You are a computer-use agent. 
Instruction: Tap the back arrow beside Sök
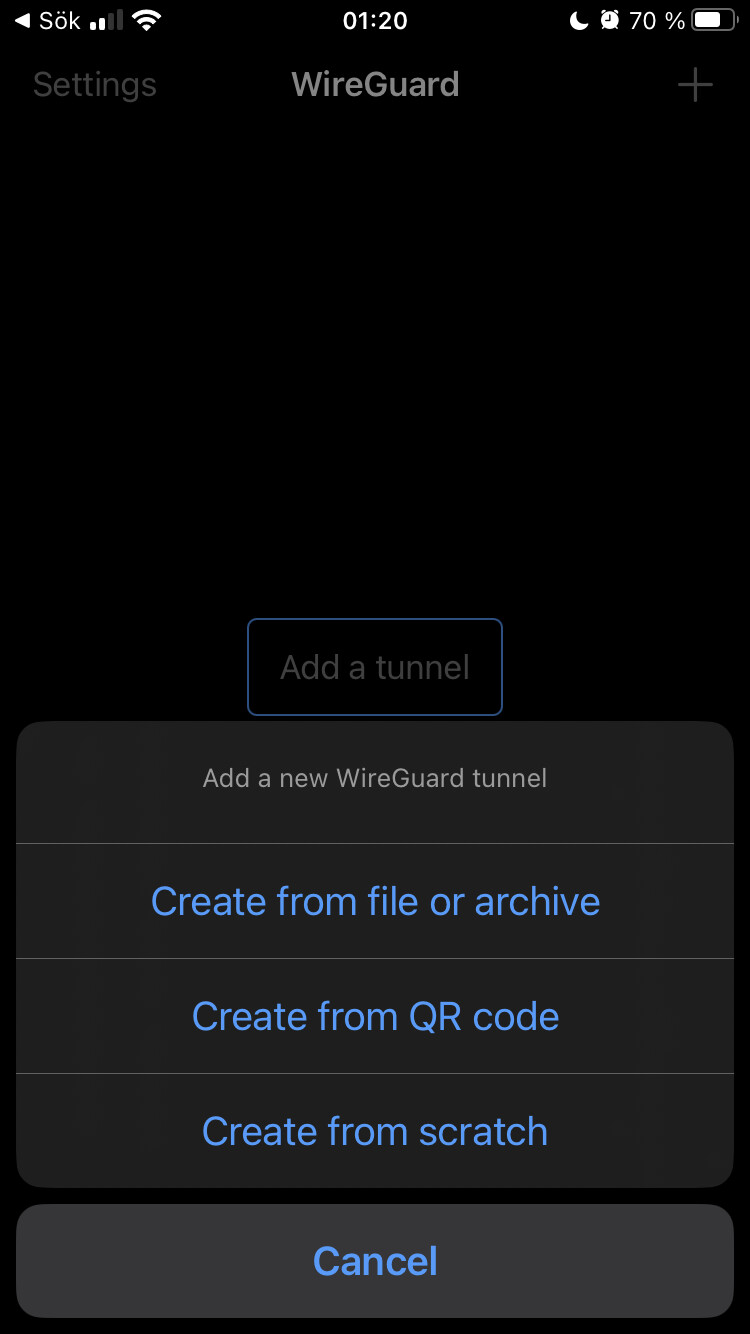(x=22, y=21)
